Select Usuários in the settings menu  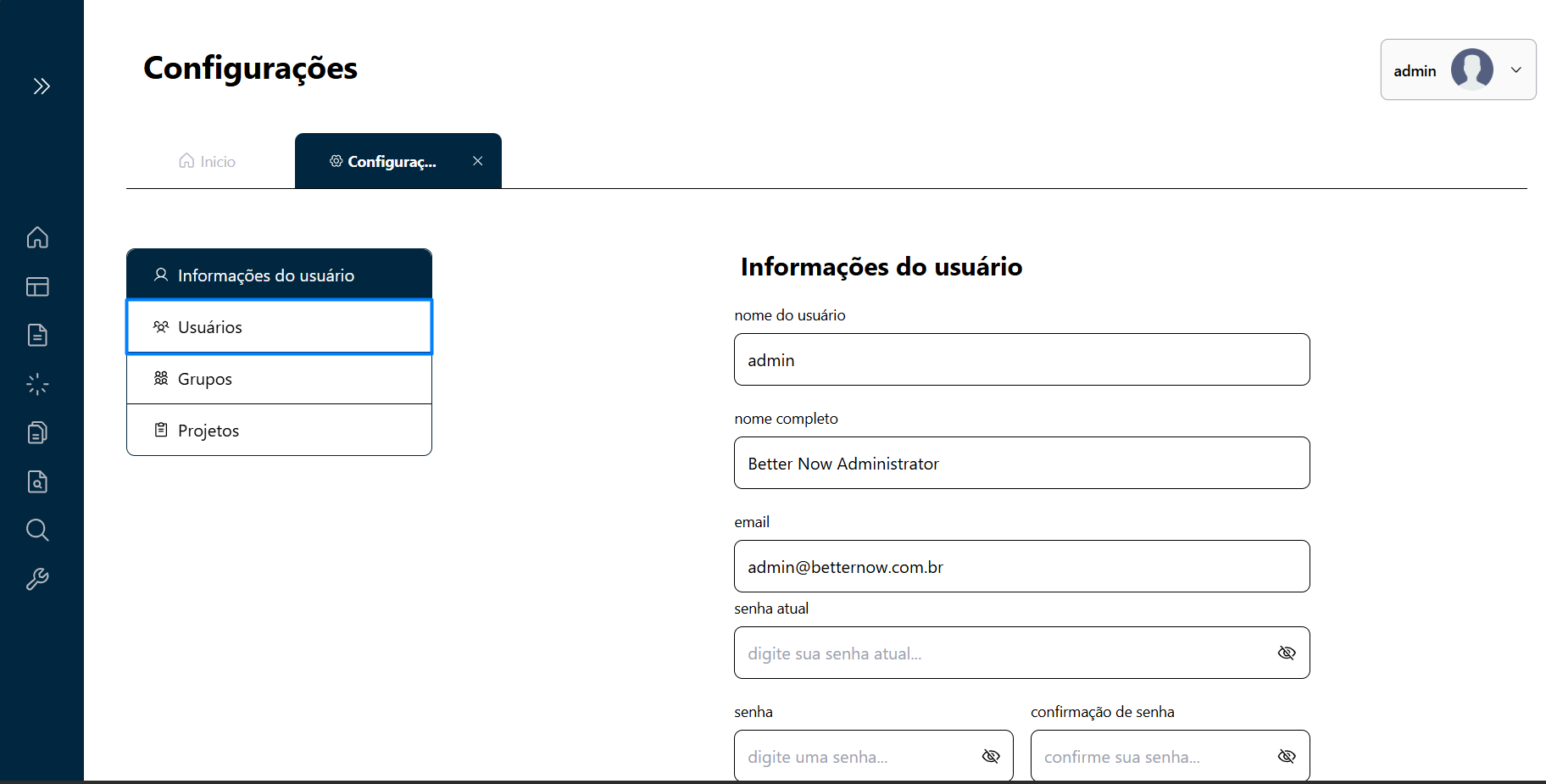point(280,326)
